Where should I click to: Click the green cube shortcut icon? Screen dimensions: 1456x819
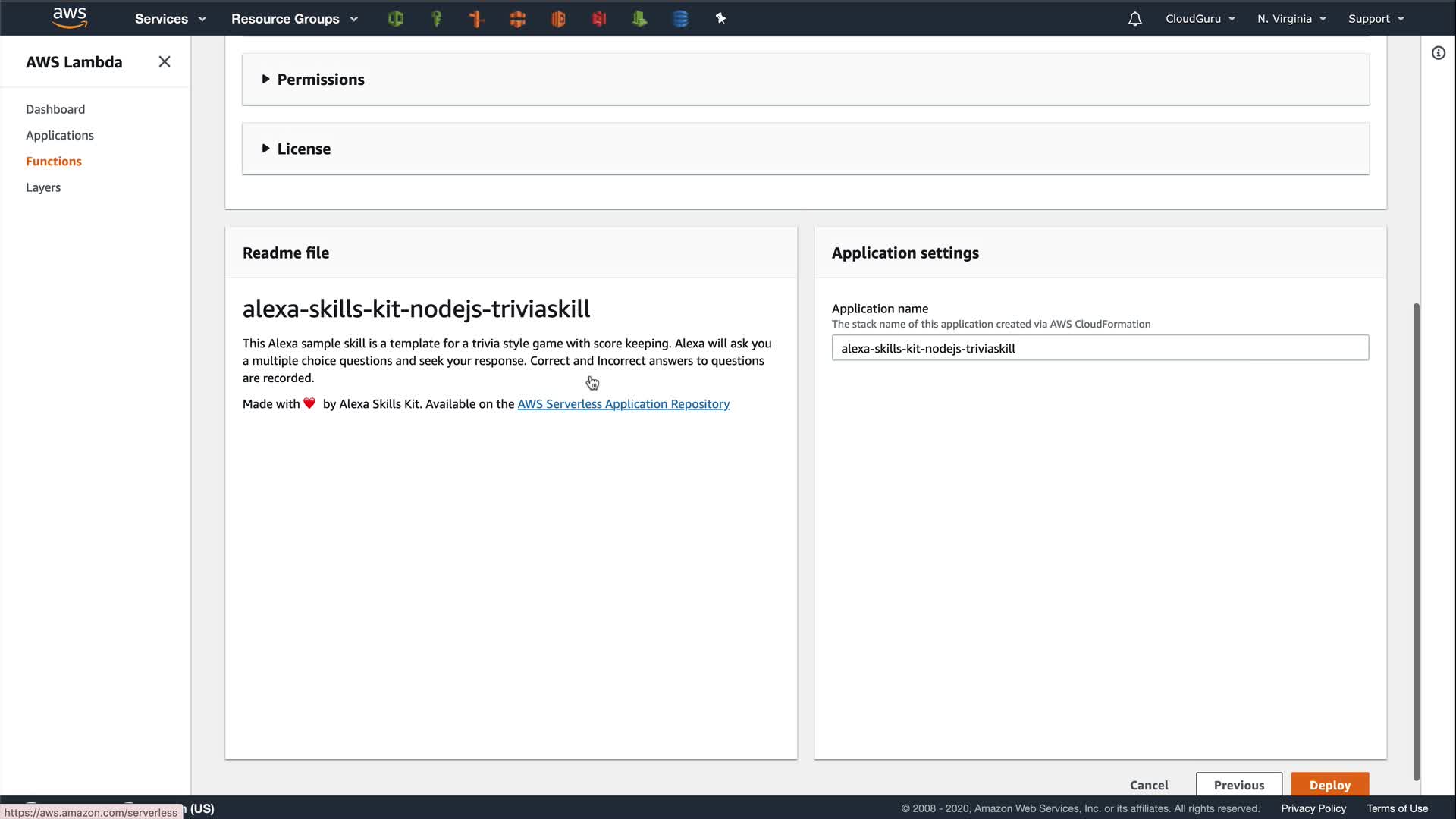[x=395, y=19]
